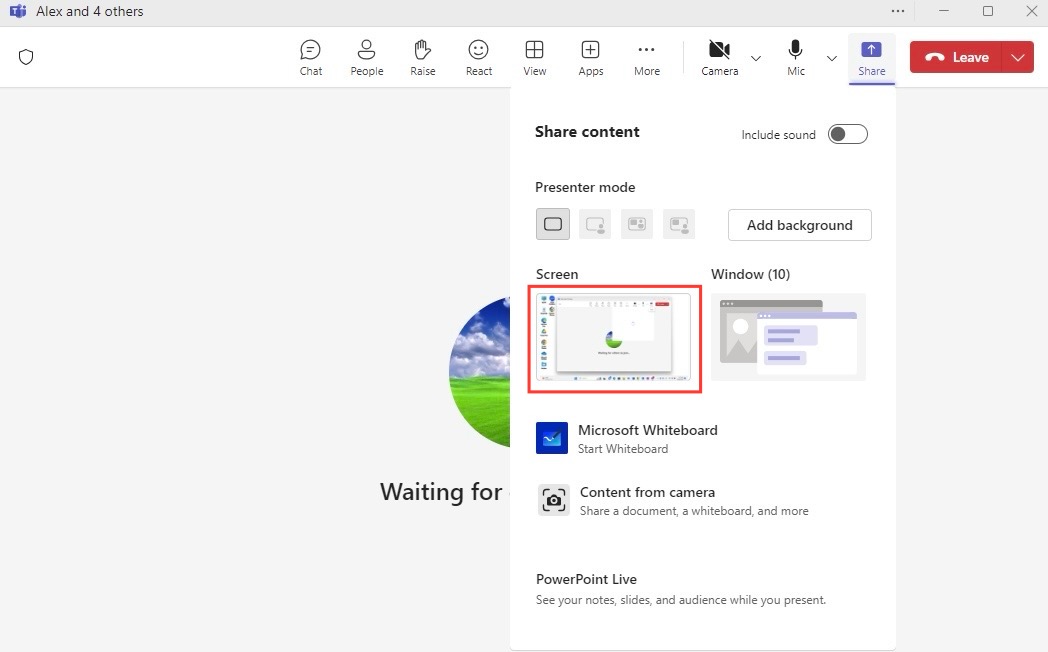Turn on the Camera

[x=719, y=57]
